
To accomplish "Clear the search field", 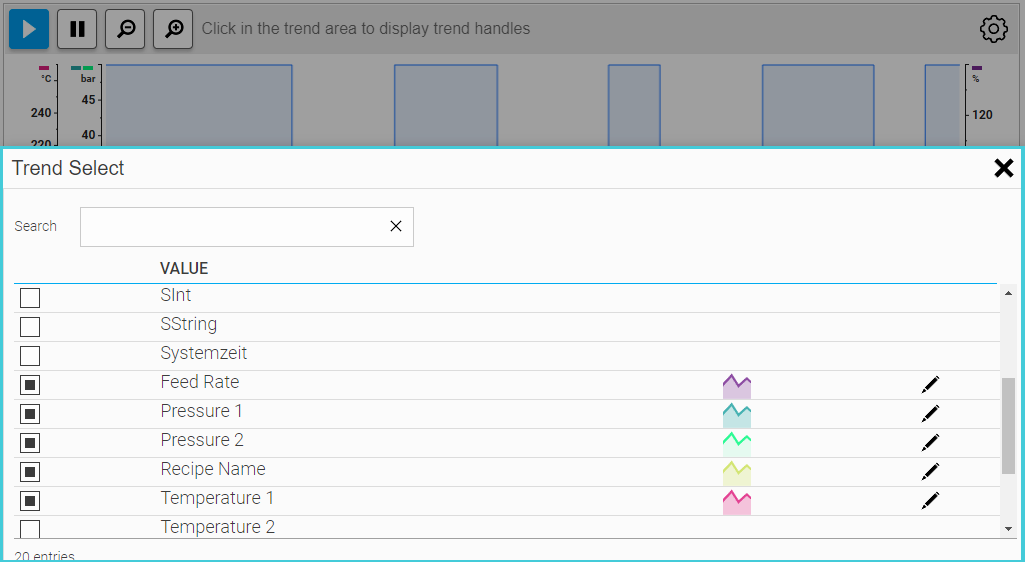I will (x=395, y=227).
